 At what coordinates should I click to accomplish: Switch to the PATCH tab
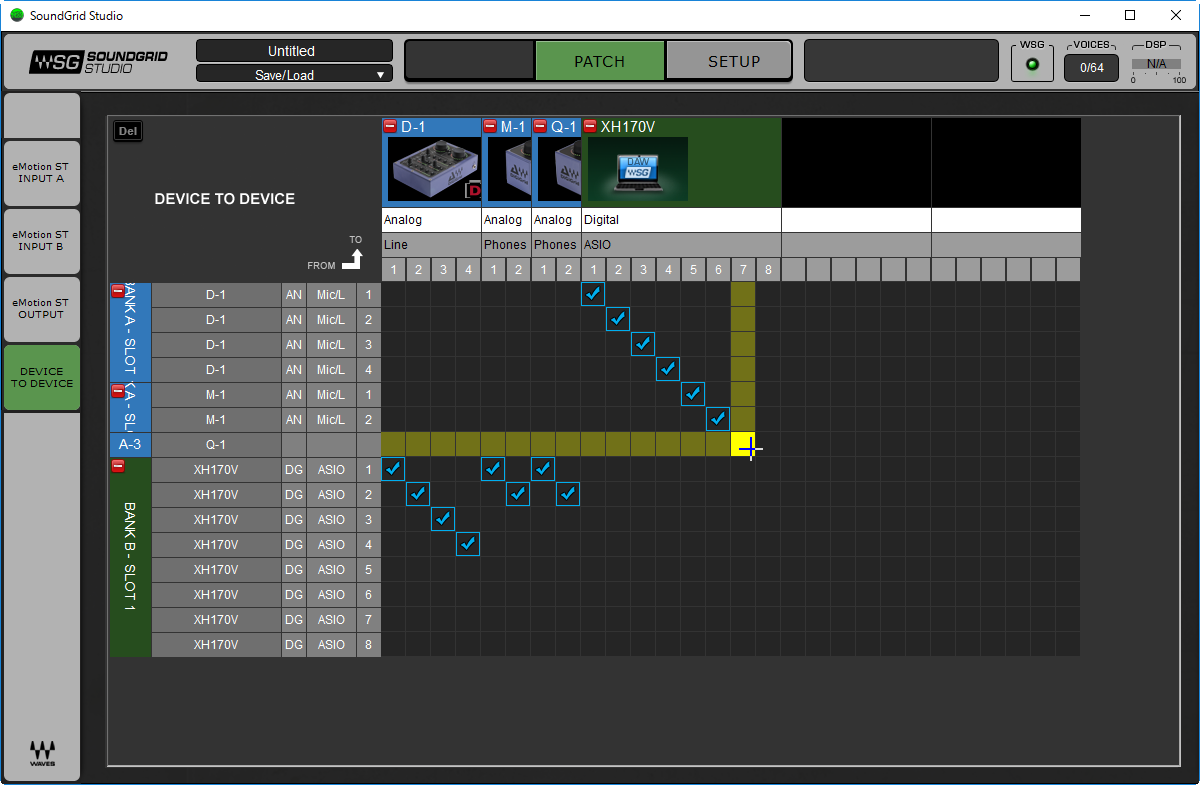[x=600, y=61]
